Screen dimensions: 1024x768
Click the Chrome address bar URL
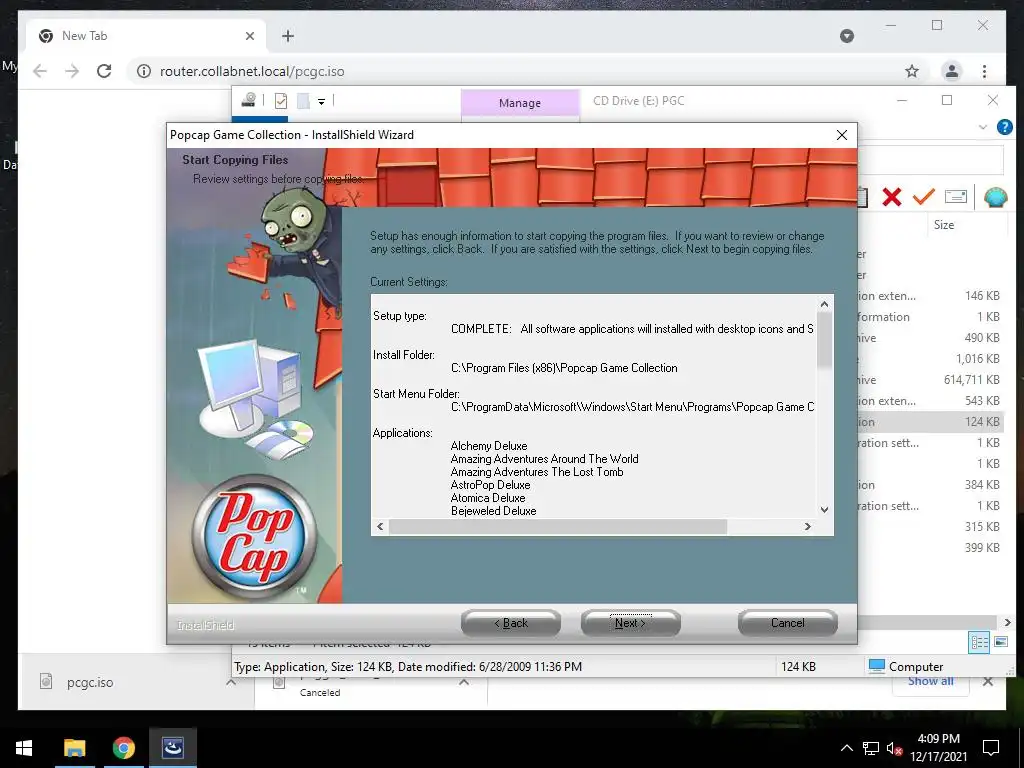(252, 71)
